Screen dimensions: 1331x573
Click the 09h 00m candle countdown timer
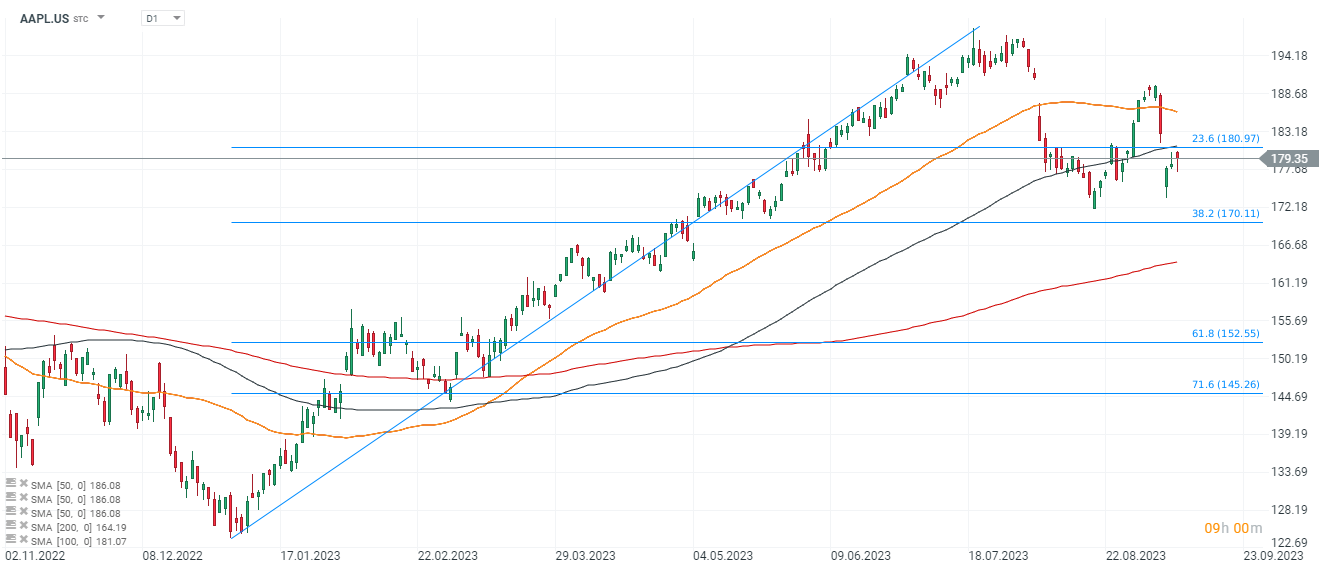pyautogui.click(x=1234, y=528)
